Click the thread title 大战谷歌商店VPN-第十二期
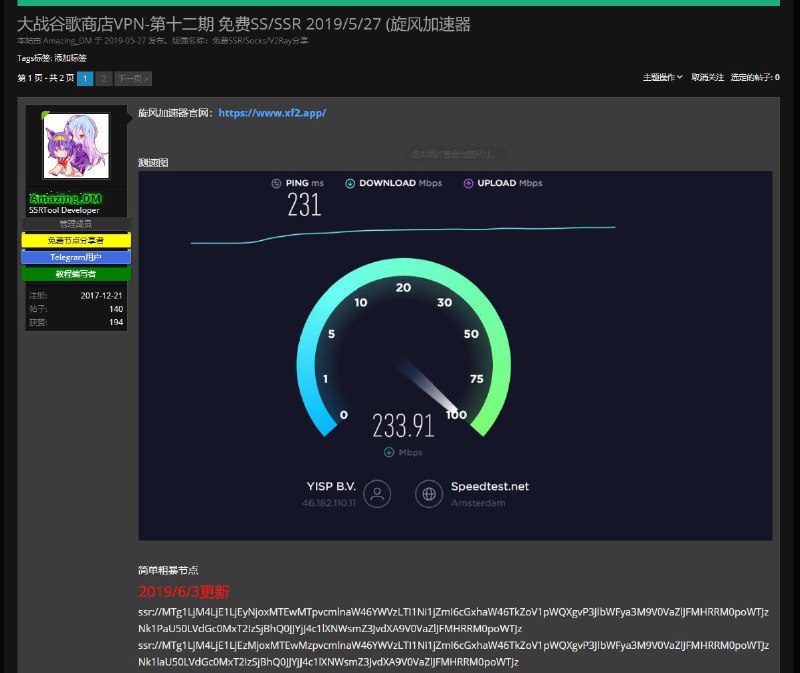Viewport: 800px width, 673px height. click(x=244, y=24)
